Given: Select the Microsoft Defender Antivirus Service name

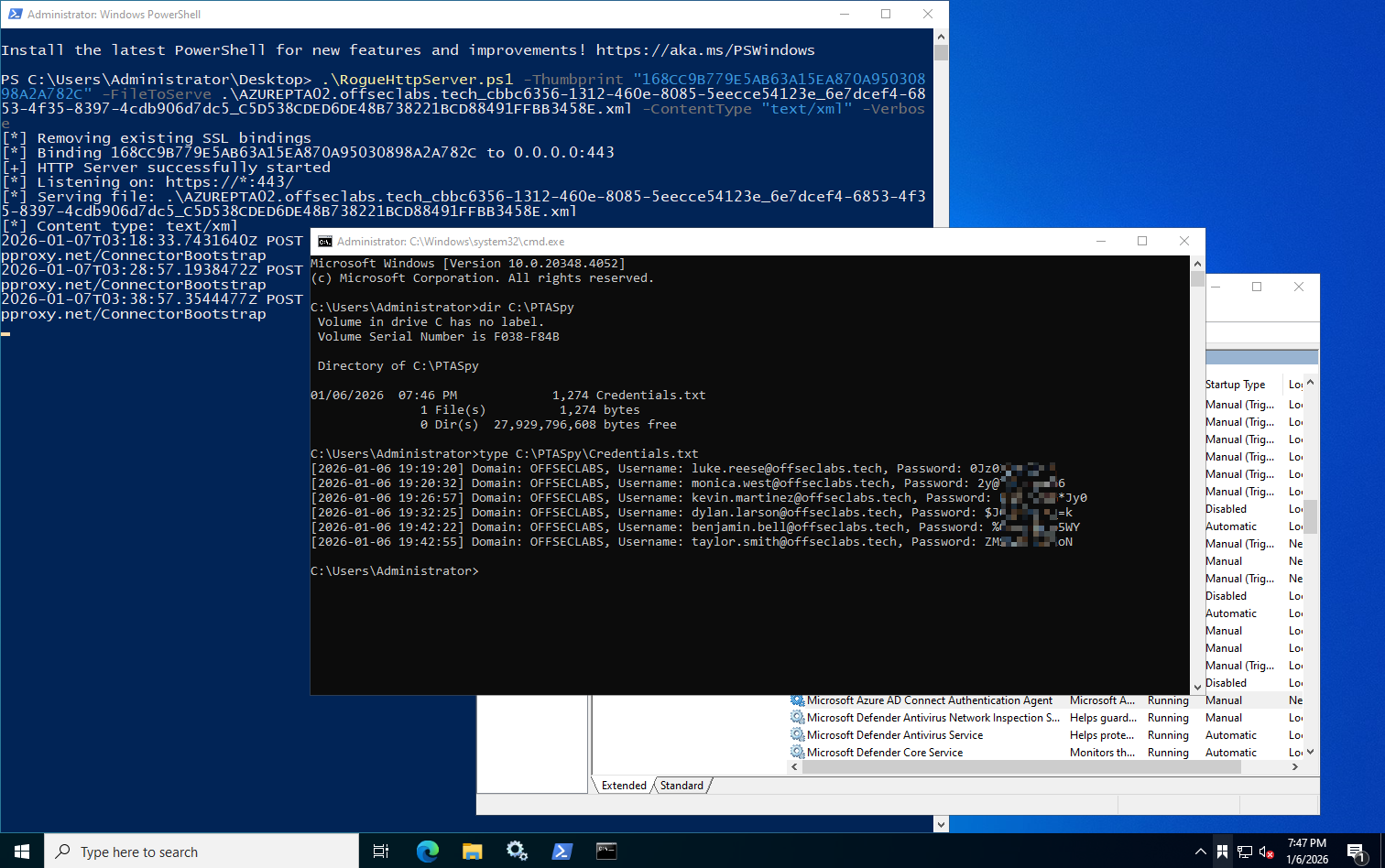Looking at the screenshot, I should point(895,735).
